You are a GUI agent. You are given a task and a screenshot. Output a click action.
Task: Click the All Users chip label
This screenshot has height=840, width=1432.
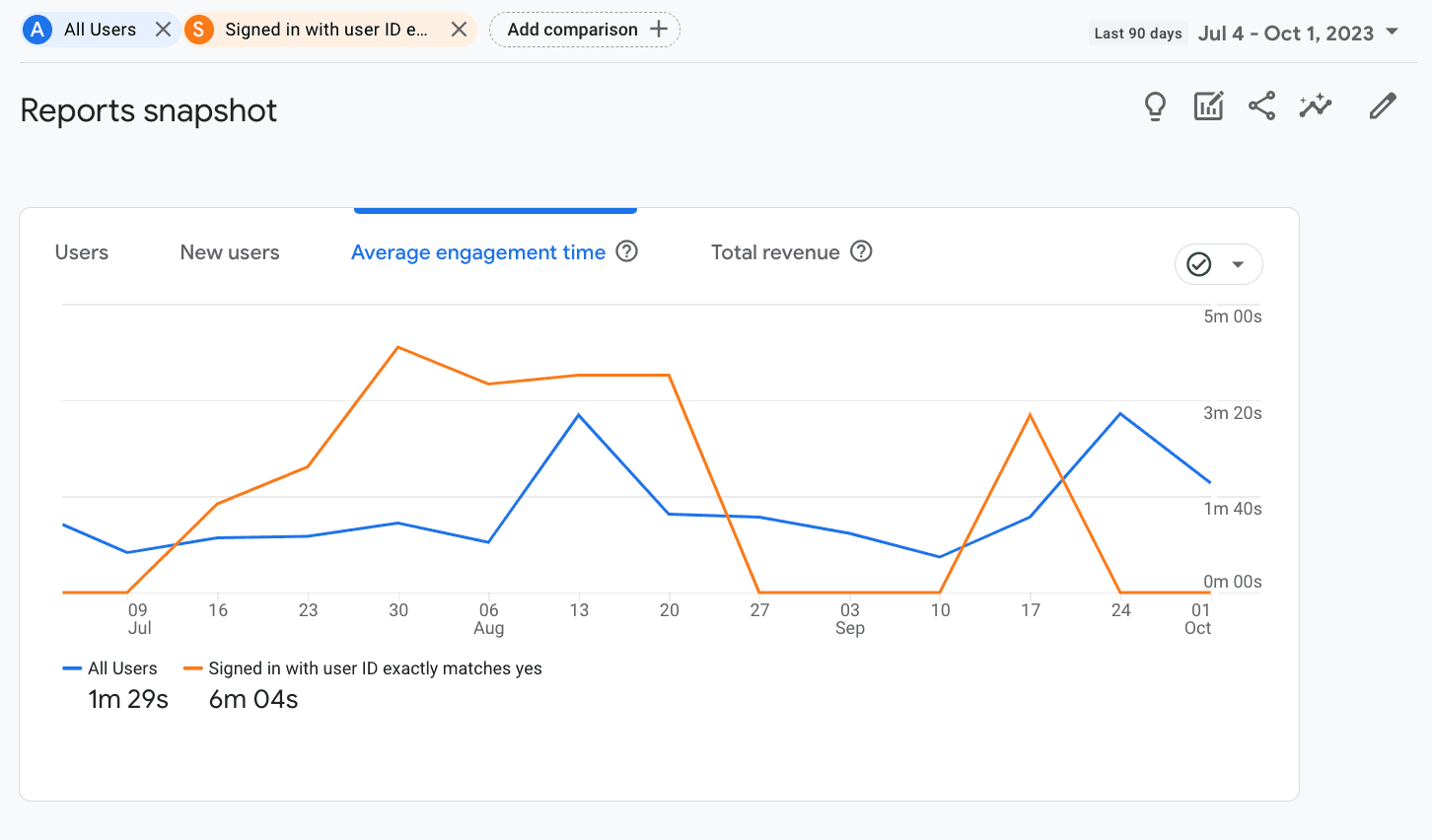(100, 30)
